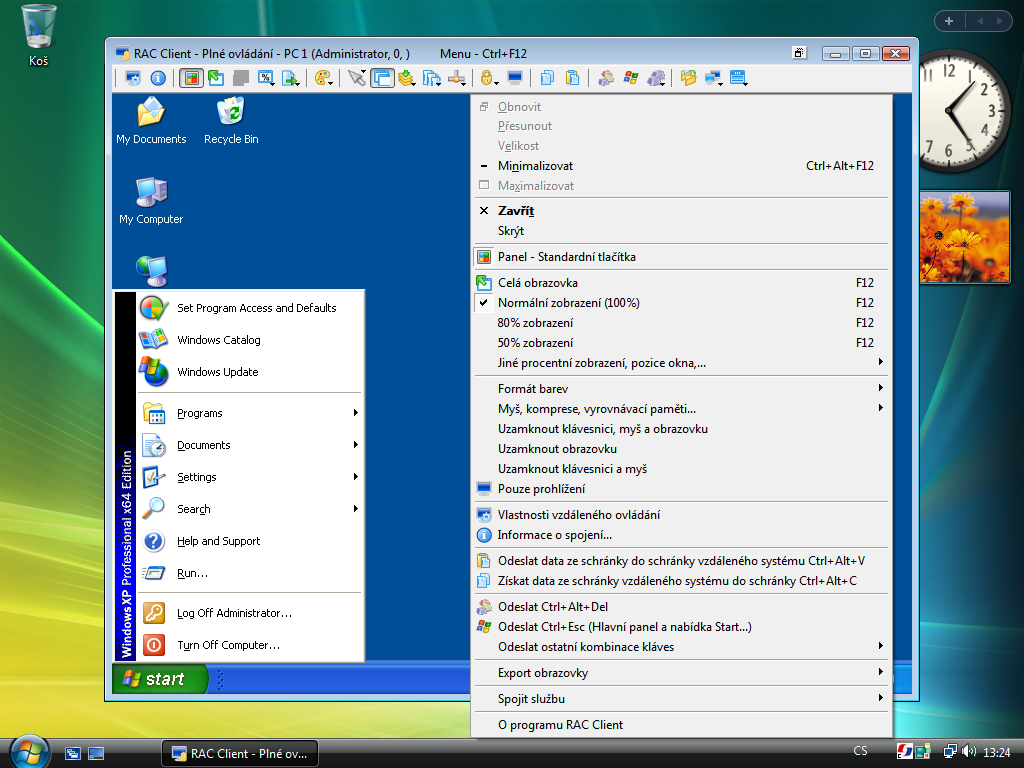Click network icon in system tray
This screenshot has height=768, width=1024.
pos(951,752)
